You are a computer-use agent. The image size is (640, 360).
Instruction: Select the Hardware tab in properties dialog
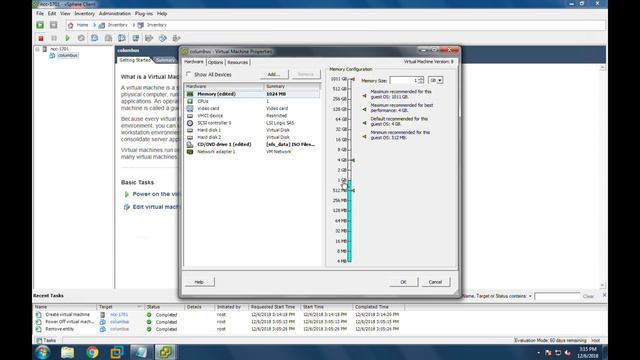pos(194,62)
